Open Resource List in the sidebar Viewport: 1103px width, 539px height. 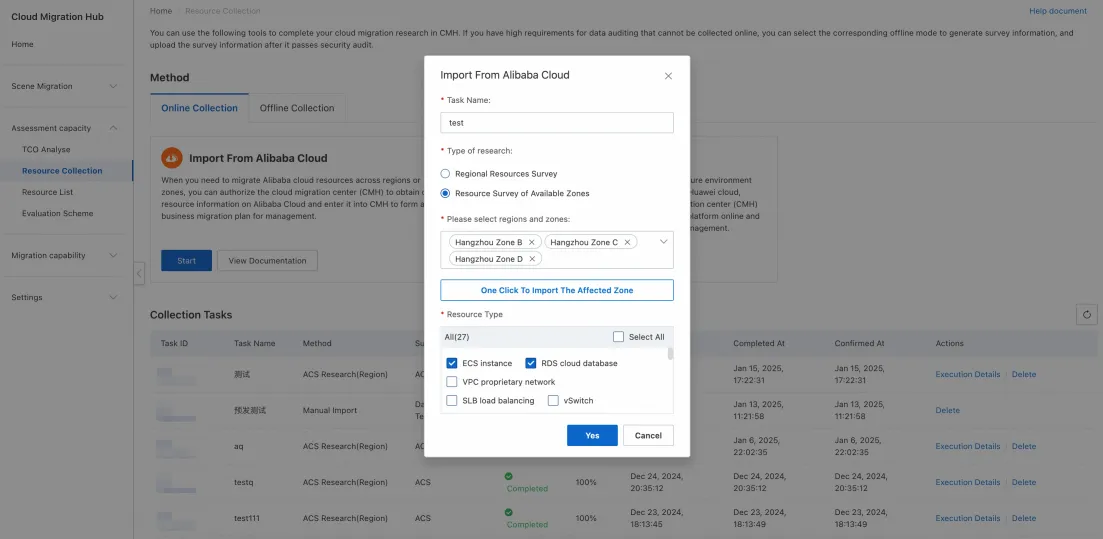47,192
